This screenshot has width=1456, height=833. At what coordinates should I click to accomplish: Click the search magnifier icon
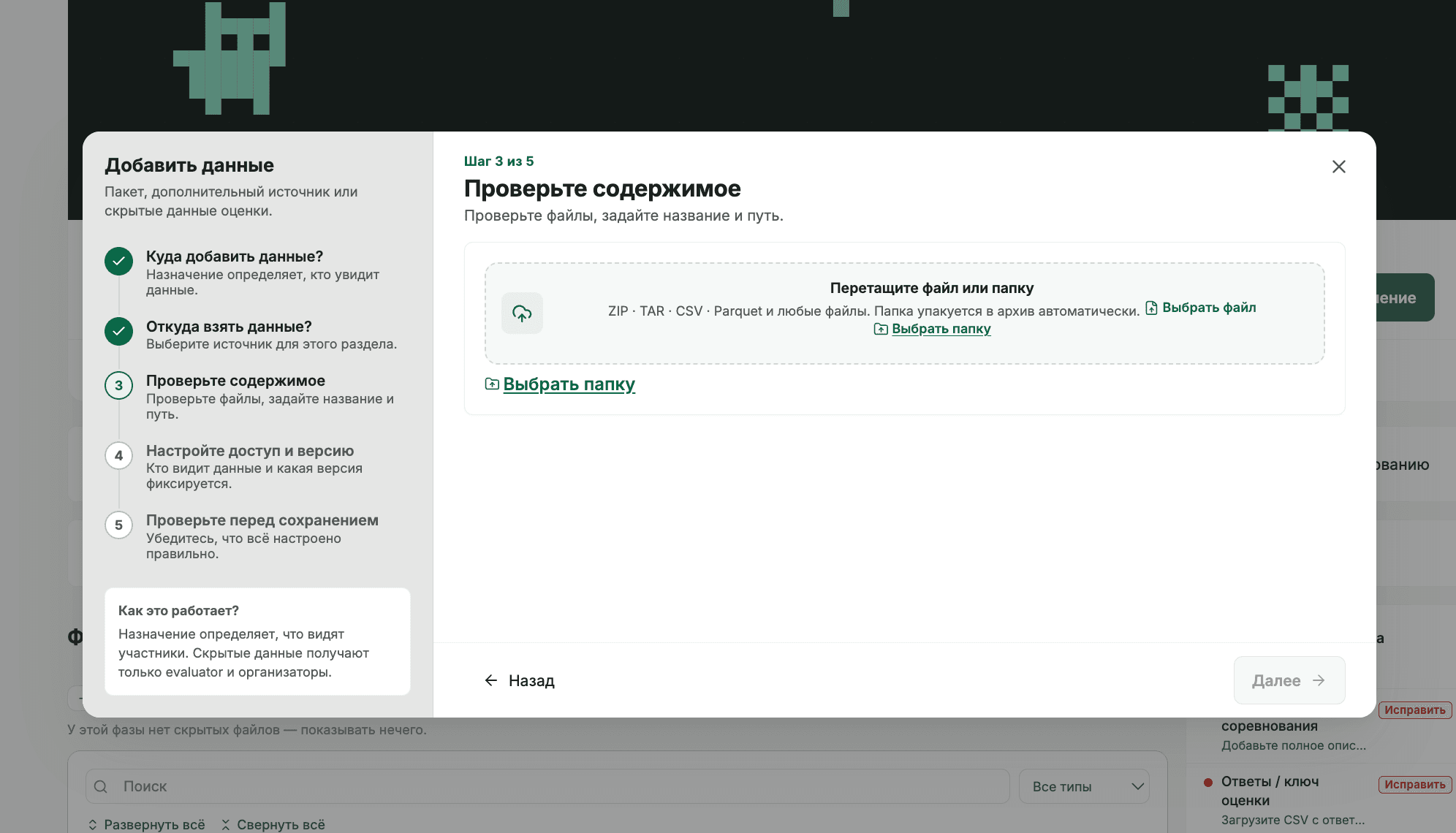coord(101,786)
